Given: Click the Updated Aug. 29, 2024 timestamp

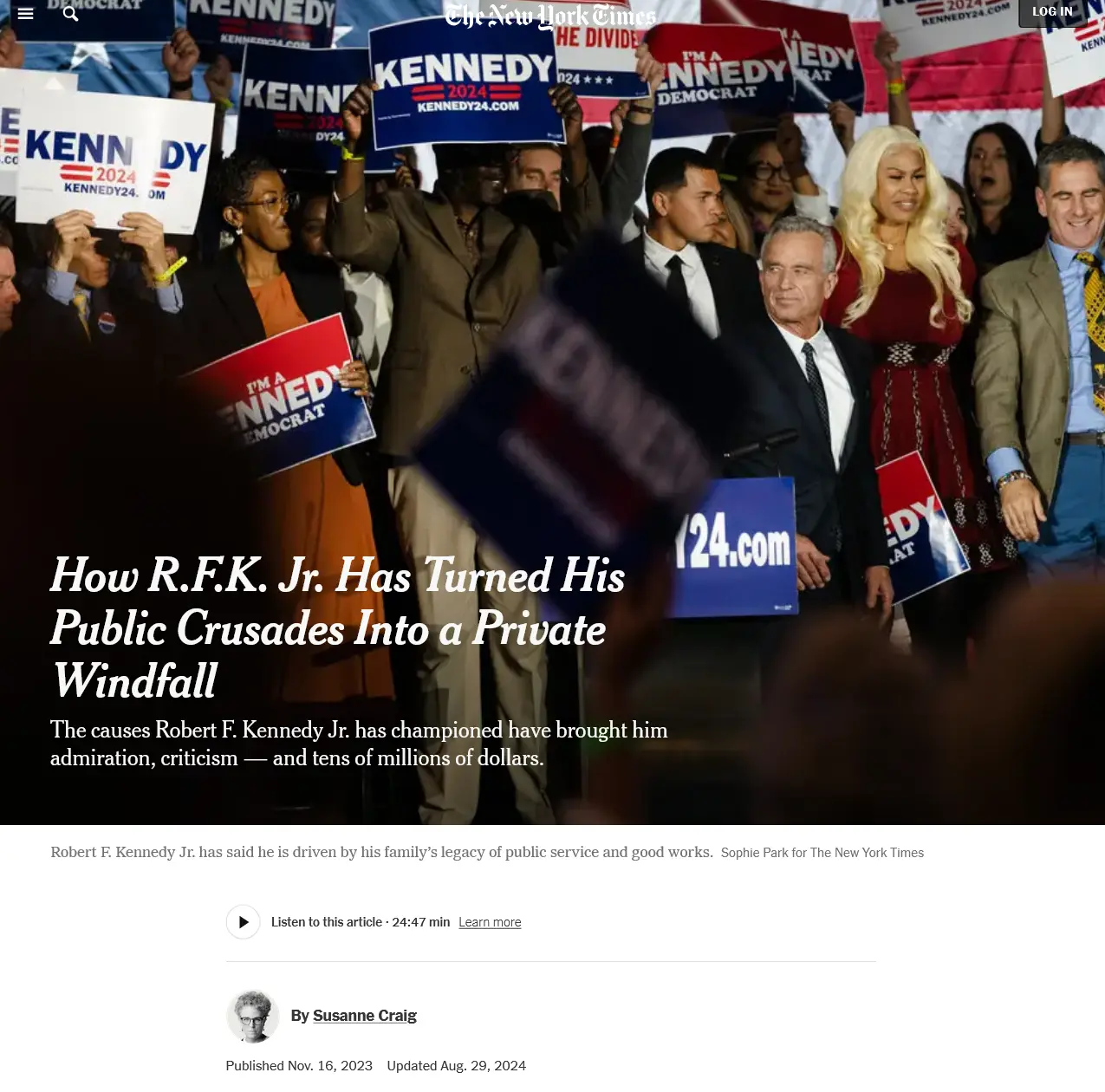Looking at the screenshot, I should point(457,1066).
